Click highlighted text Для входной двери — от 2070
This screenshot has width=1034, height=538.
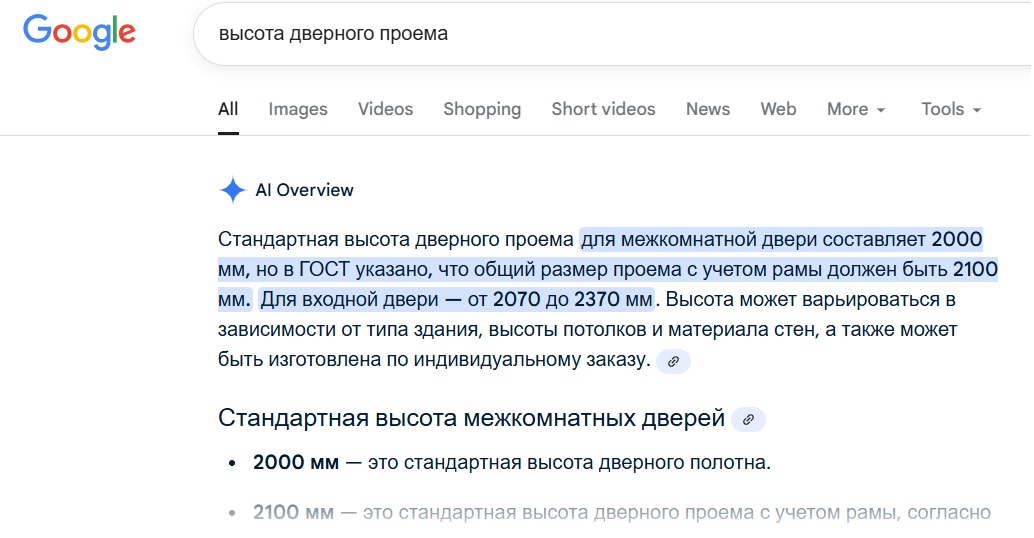pos(400,299)
